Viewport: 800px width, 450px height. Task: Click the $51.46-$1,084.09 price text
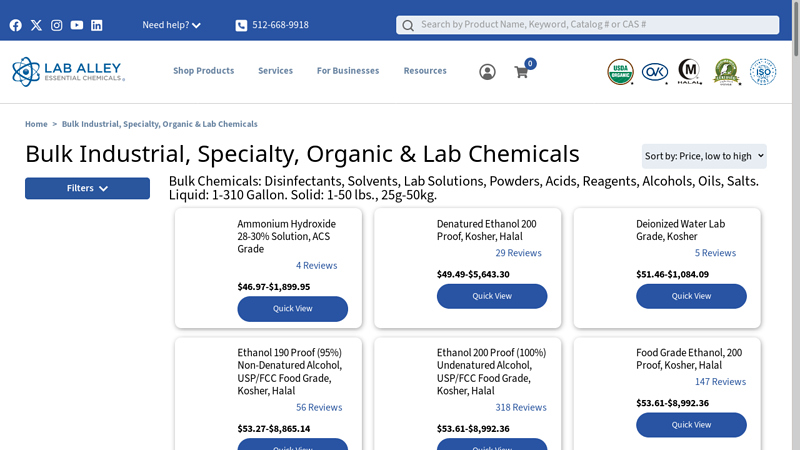(672, 274)
